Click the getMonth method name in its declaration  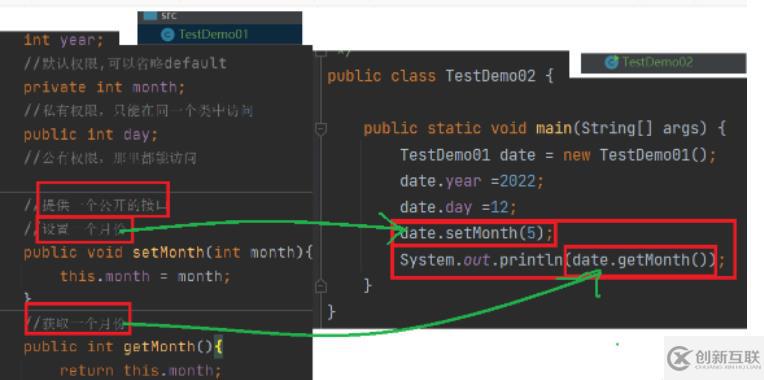click(x=159, y=347)
